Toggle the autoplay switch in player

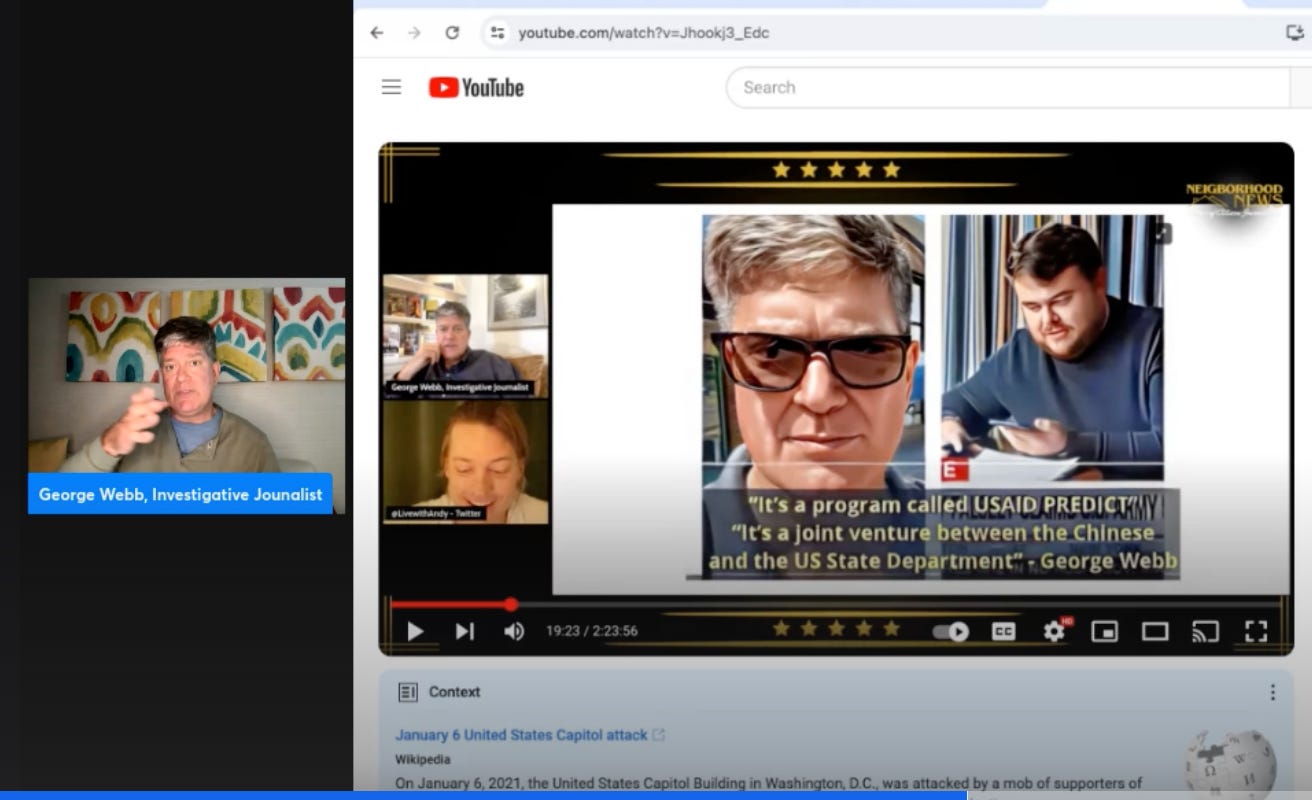951,631
